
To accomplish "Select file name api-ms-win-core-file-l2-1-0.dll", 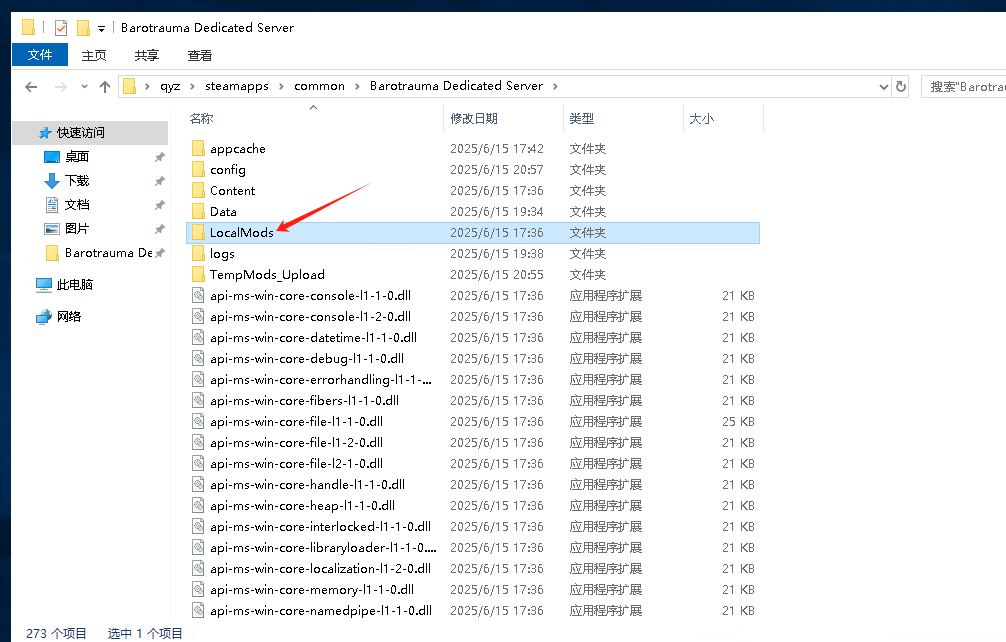I will (x=296, y=464).
